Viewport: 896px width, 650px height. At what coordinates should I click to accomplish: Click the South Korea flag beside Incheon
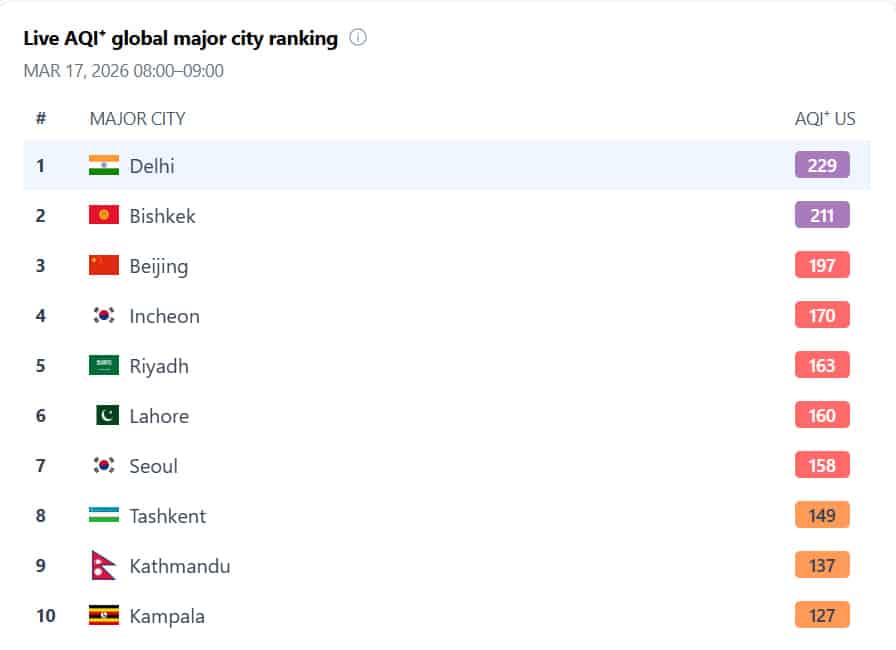(103, 315)
